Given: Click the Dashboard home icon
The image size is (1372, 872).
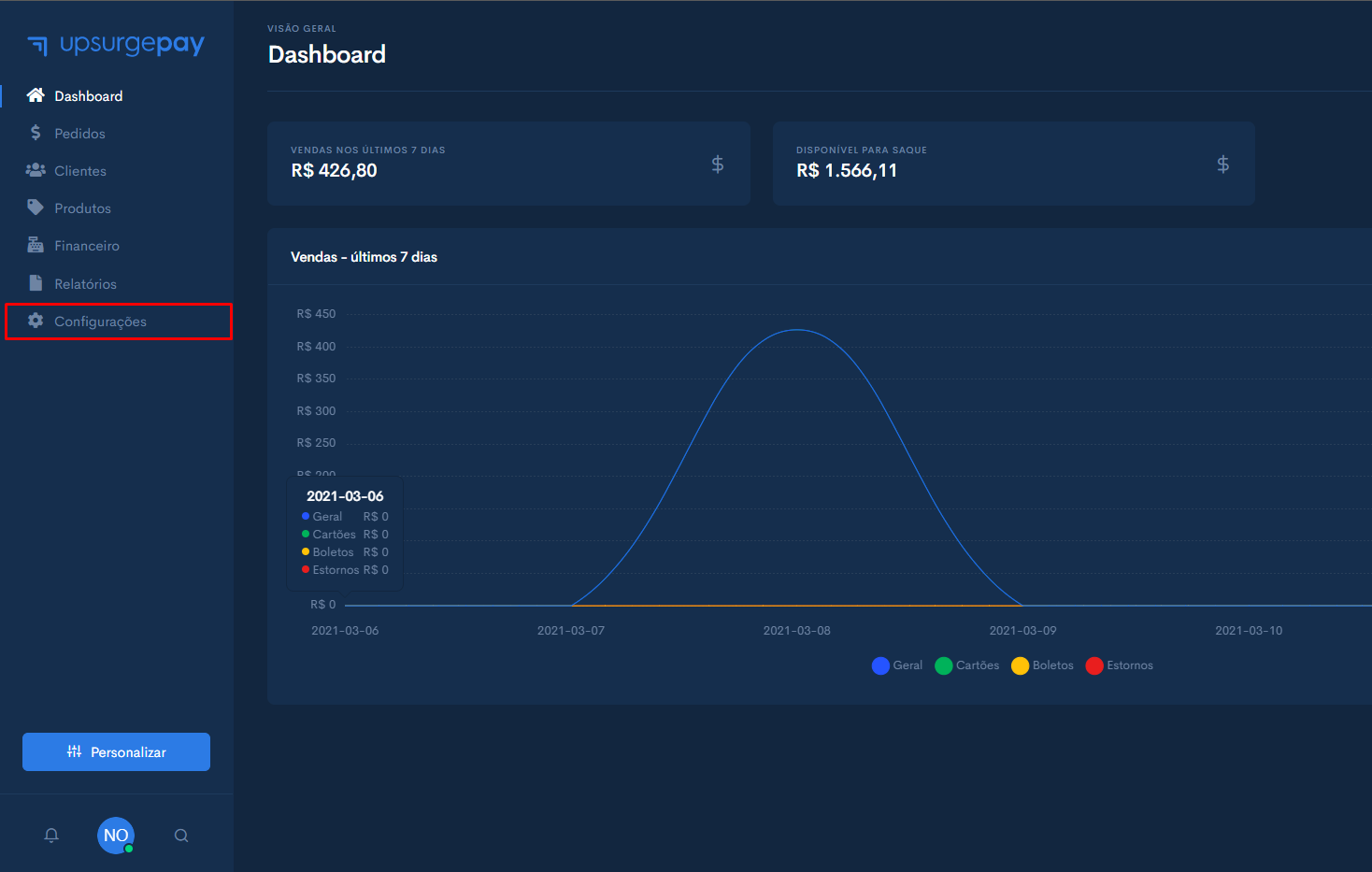Looking at the screenshot, I should click(x=36, y=95).
